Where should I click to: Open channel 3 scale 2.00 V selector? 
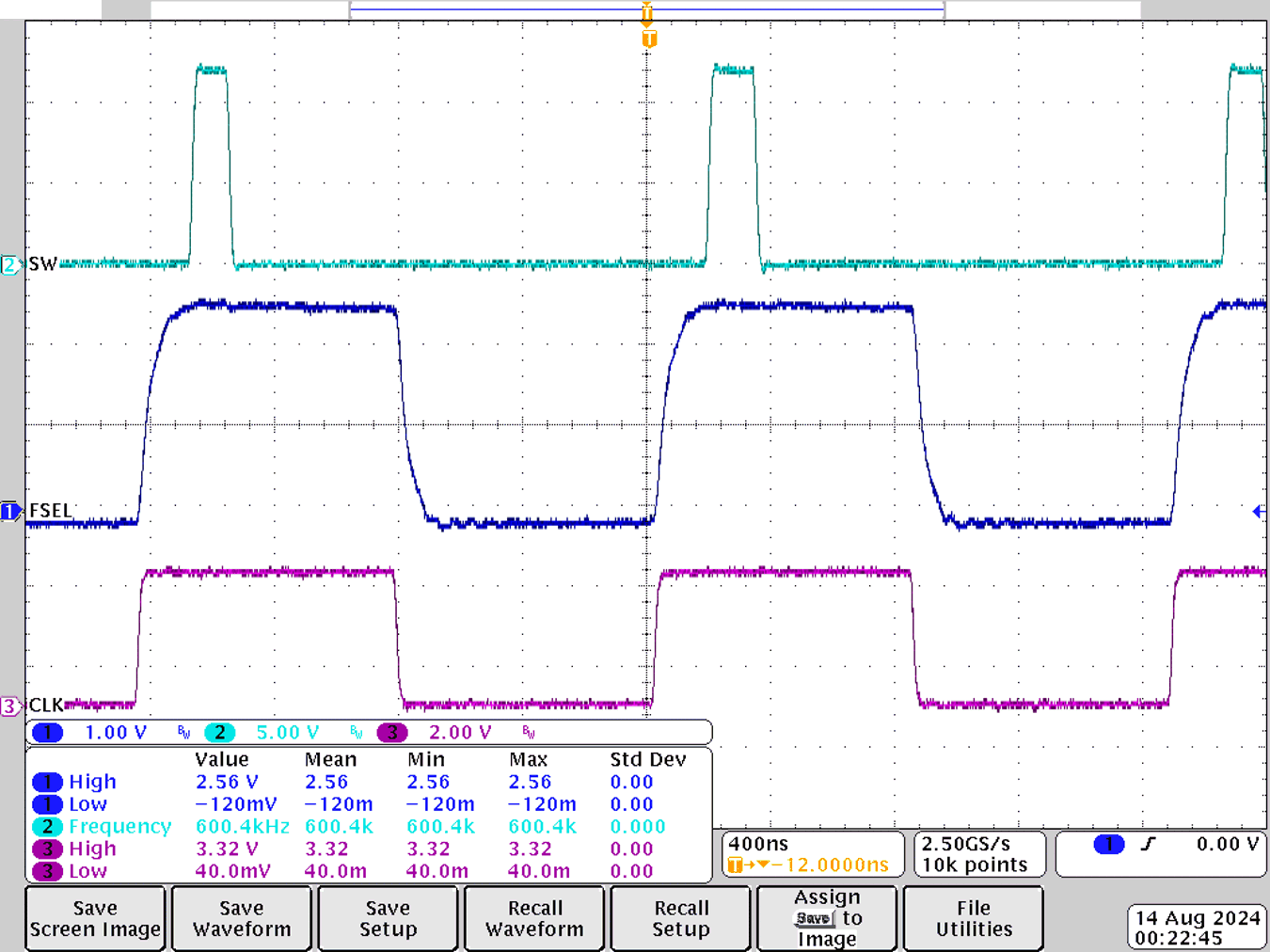click(x=460, y=732)
